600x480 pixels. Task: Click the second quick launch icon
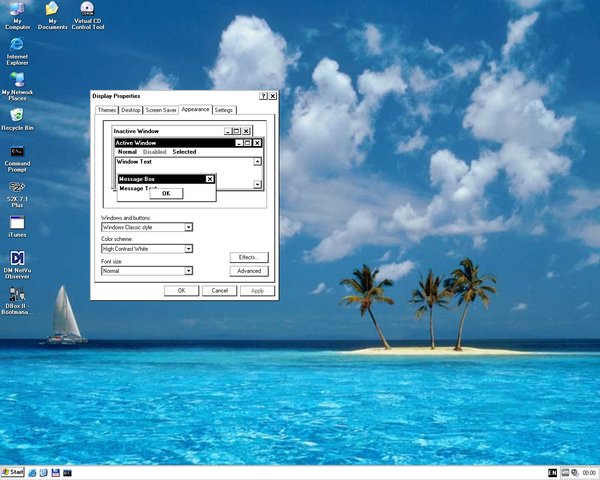pyautogui.click(x=44, y=473)
